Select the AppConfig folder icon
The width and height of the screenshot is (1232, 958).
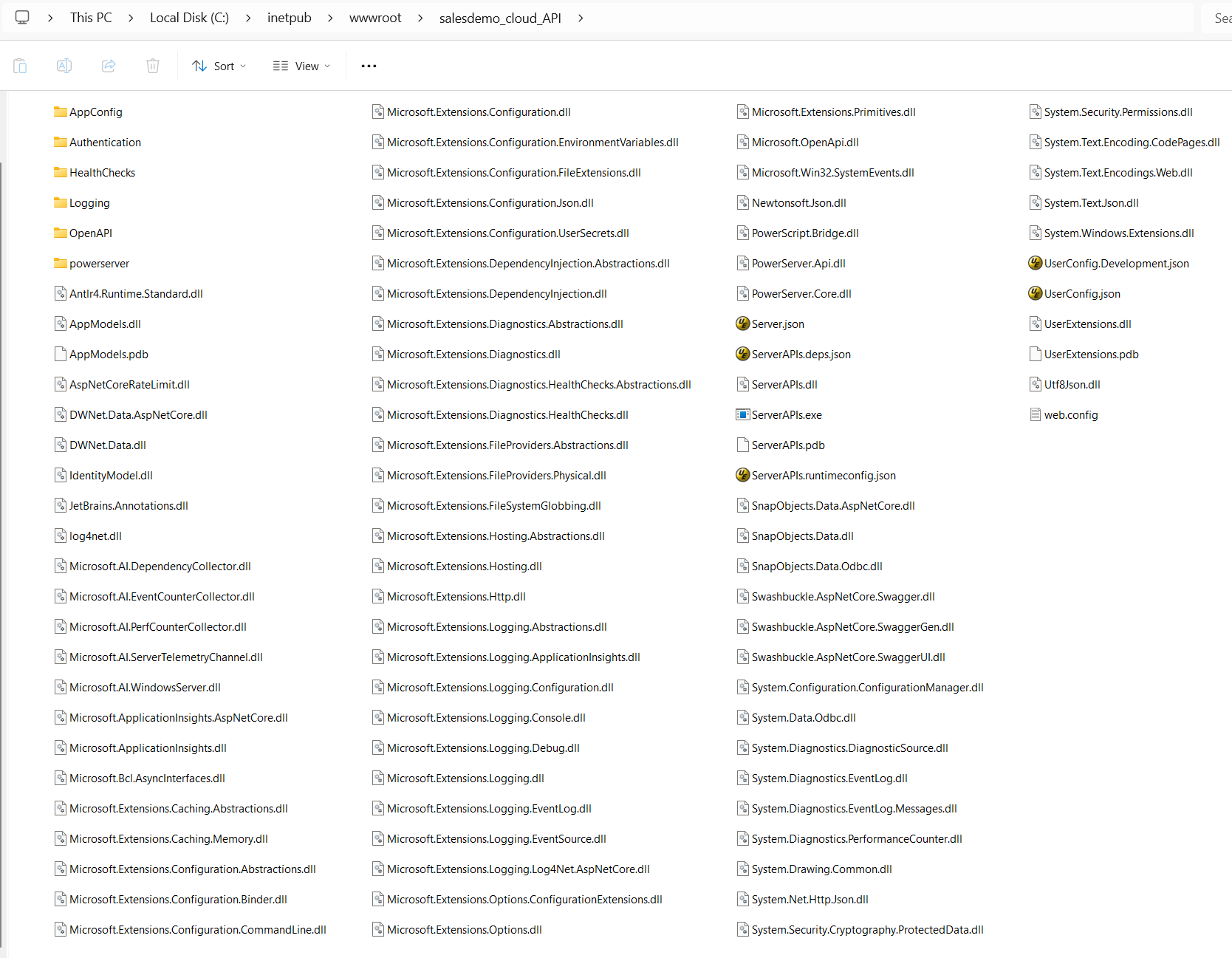(61, 112)
